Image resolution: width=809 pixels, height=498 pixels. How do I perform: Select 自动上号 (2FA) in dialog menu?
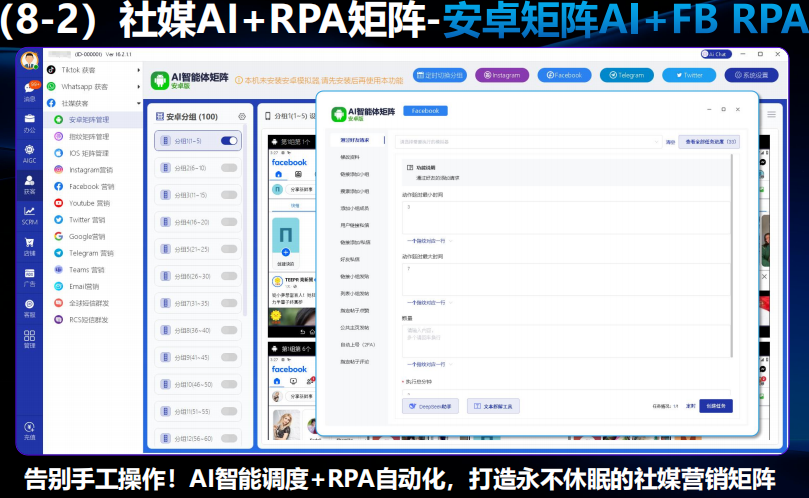click(357, 345)
